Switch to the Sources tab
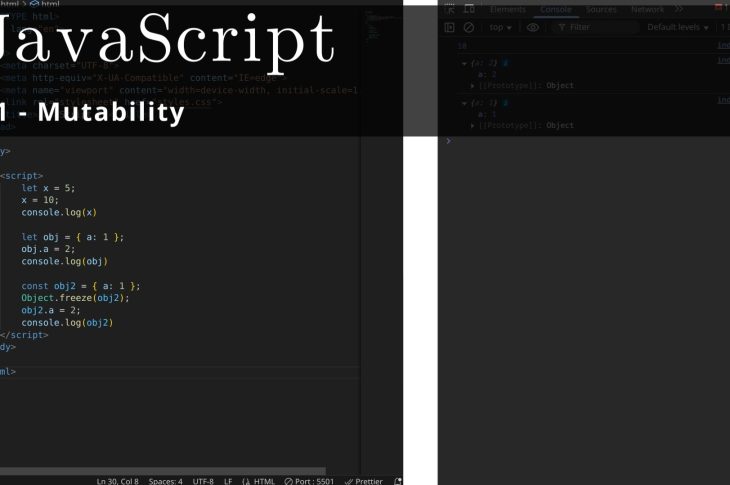 point(601,9)
